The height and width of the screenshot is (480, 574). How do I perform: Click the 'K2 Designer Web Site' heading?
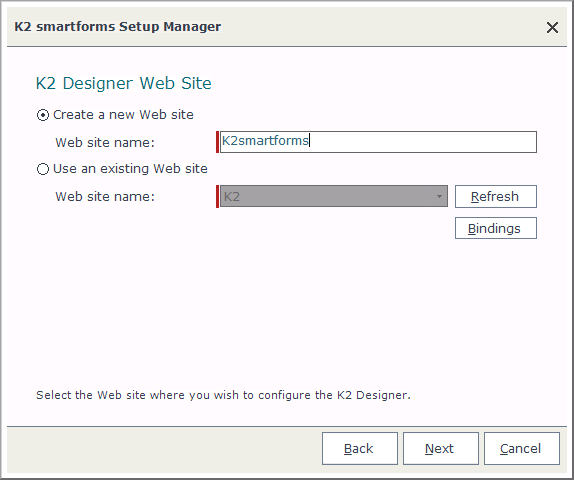(124, 83)
